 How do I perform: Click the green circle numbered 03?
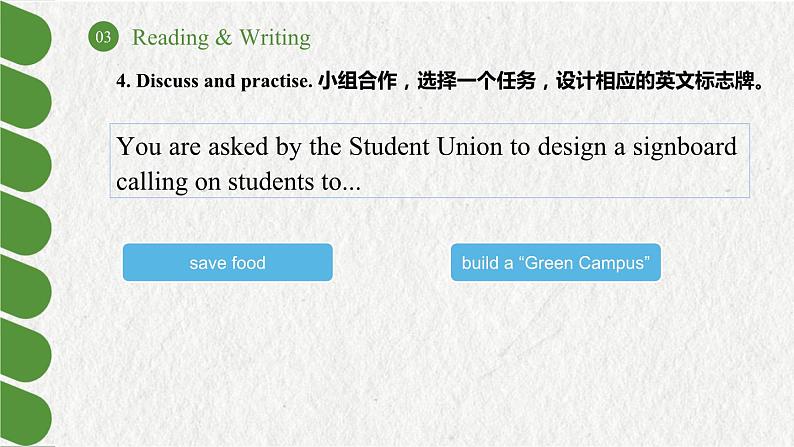coord(103,36)
